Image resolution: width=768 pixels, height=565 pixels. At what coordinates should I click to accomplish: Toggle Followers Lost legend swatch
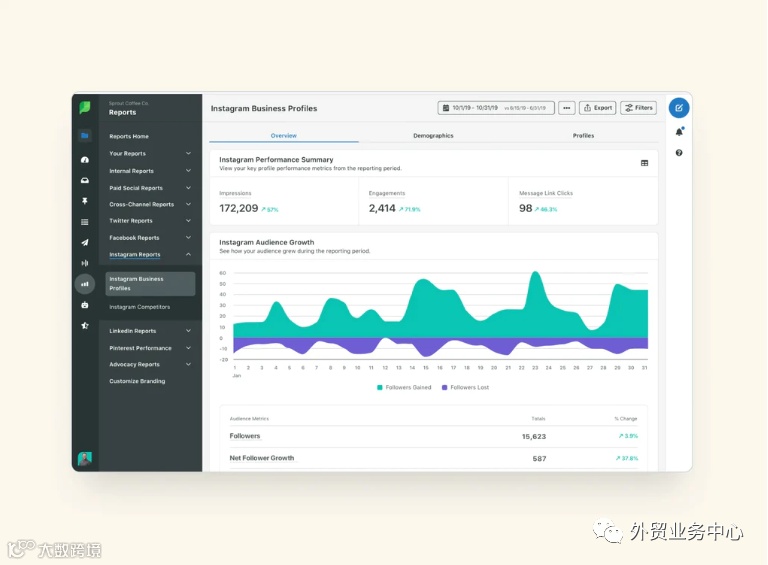pos(444,387)
